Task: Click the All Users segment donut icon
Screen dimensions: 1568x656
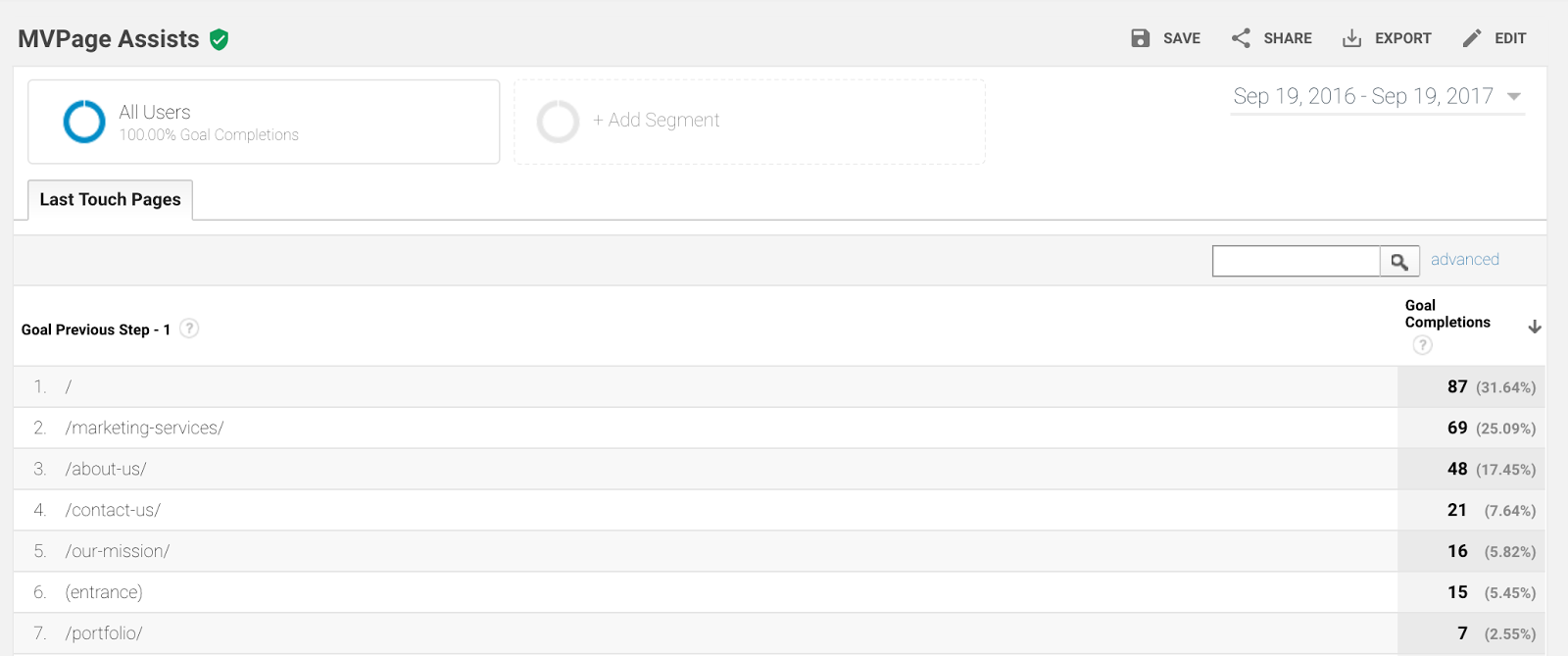Action: click(x=83, y=122)
